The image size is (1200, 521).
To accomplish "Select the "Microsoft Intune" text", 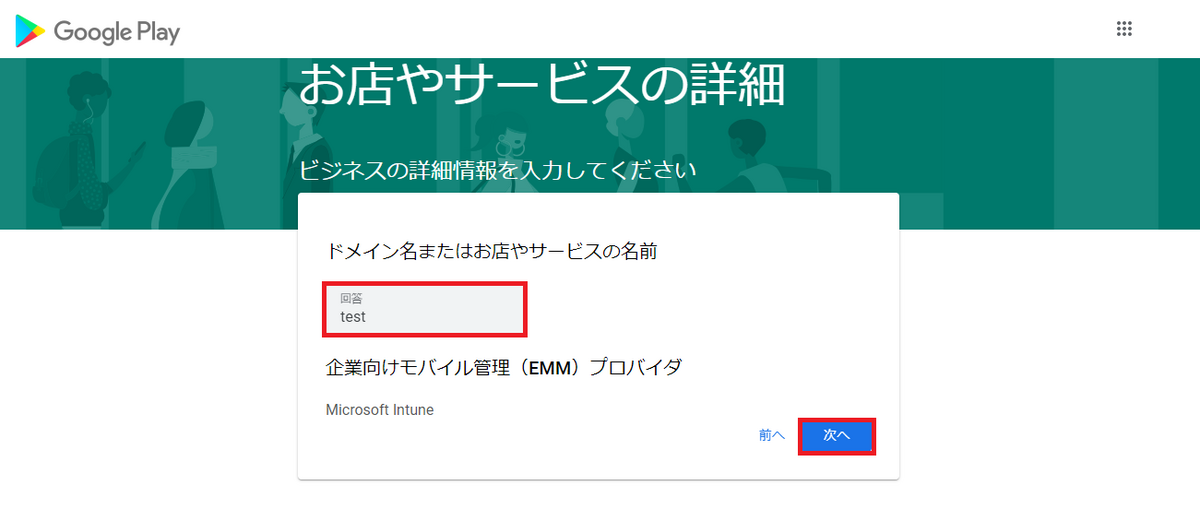I will pyautogui.click(x=380, y=410).
